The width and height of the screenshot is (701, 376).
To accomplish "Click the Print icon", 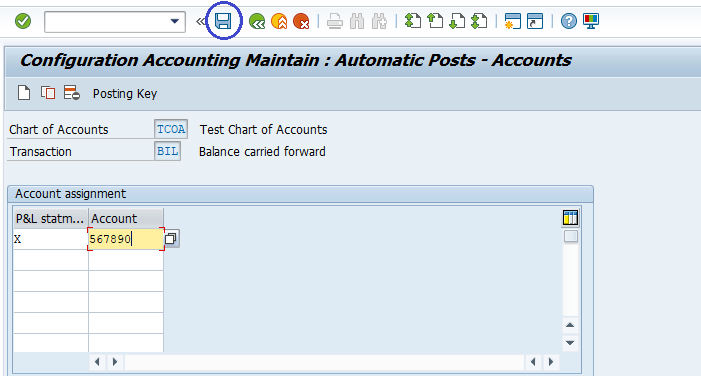I will point(334,21).
